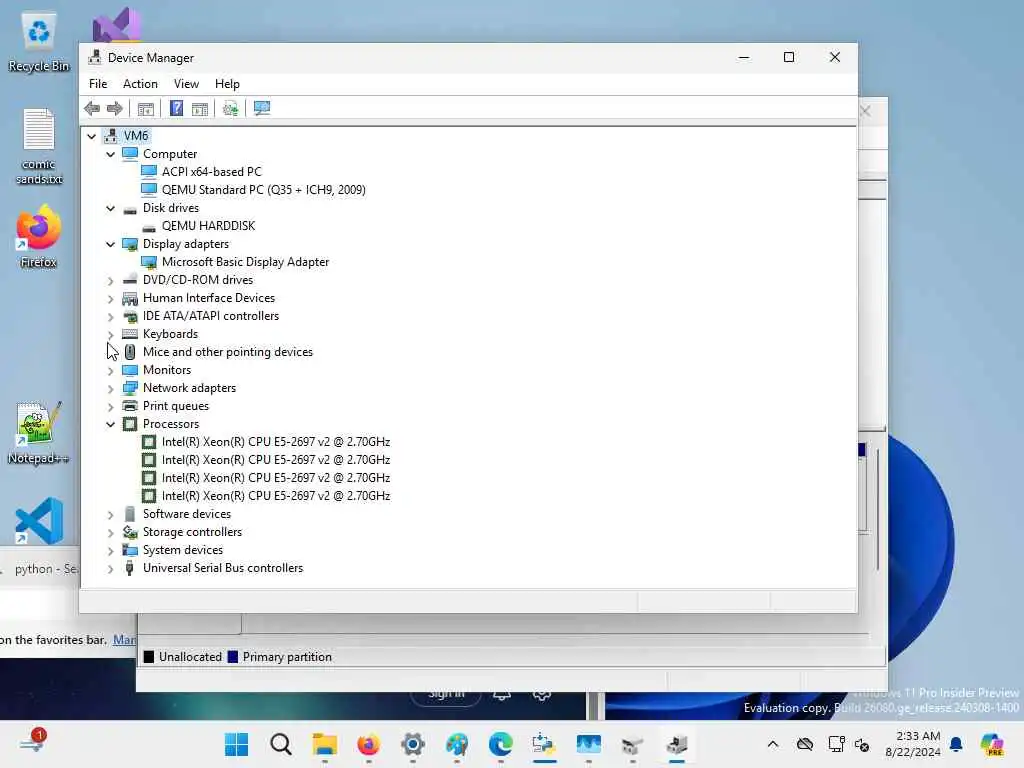Viewport: 1024px width, 768px height.
Task: Click the Device Manager taskbar icon
Action: (677, 744)
